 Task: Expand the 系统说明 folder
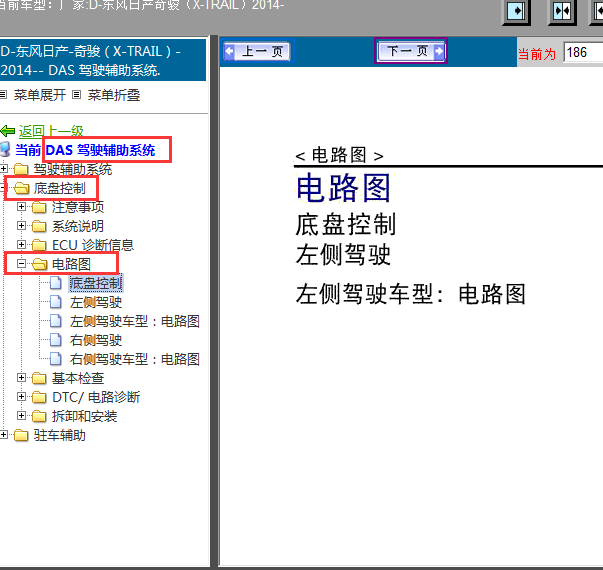point(22,225)
